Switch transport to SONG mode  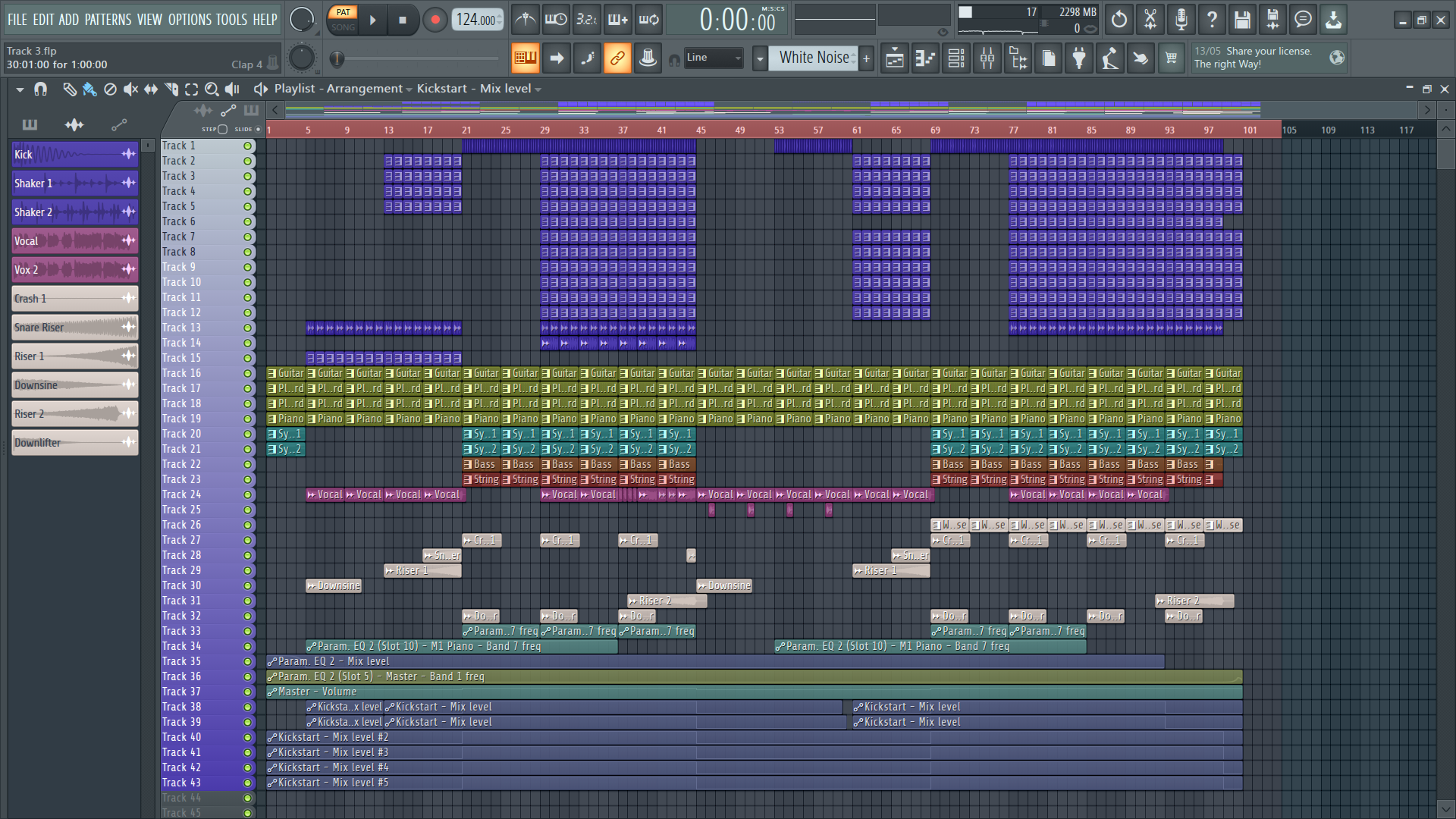click(343, 27)
